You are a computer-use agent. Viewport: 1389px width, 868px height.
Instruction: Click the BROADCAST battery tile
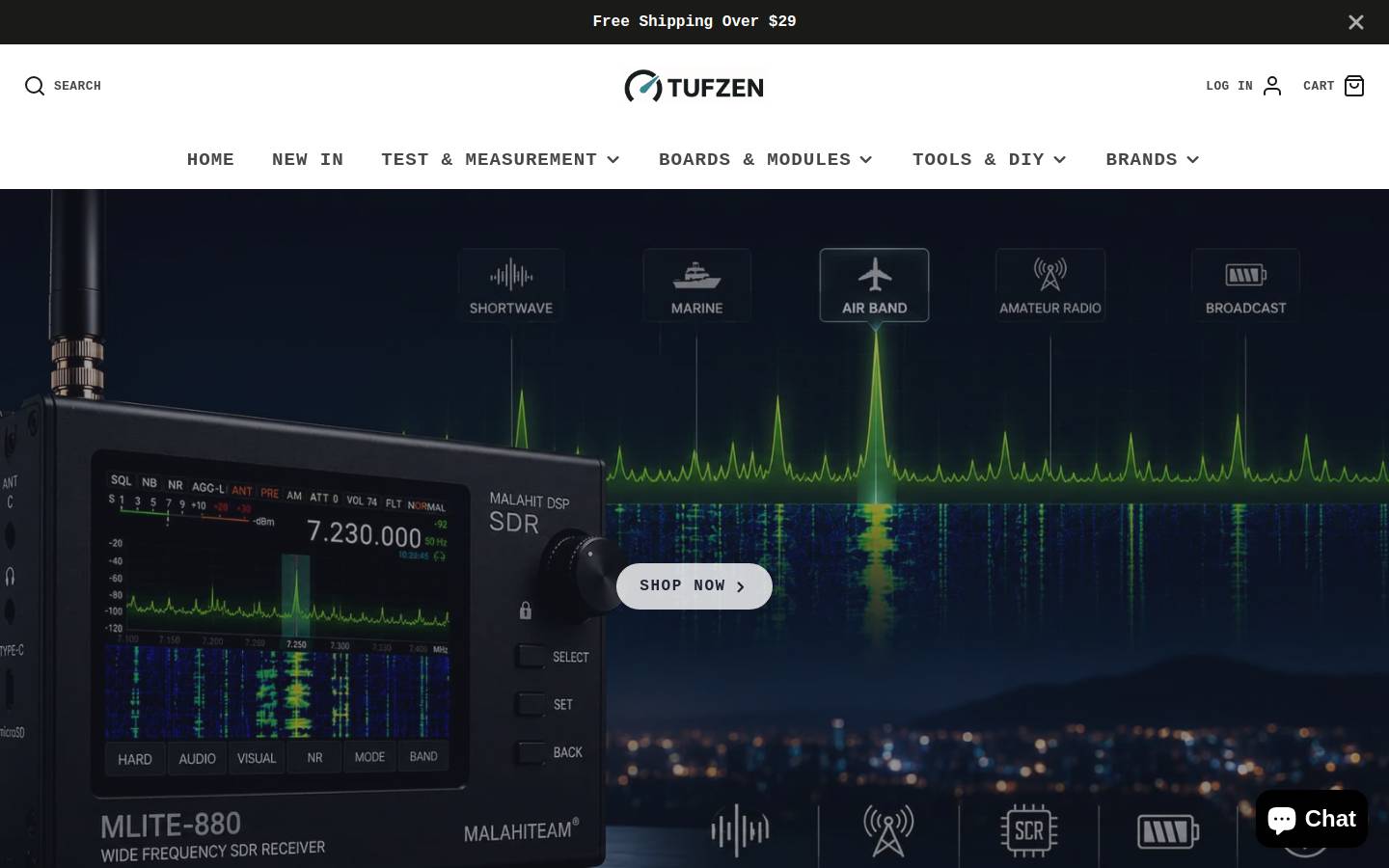tap(1245, 285)
